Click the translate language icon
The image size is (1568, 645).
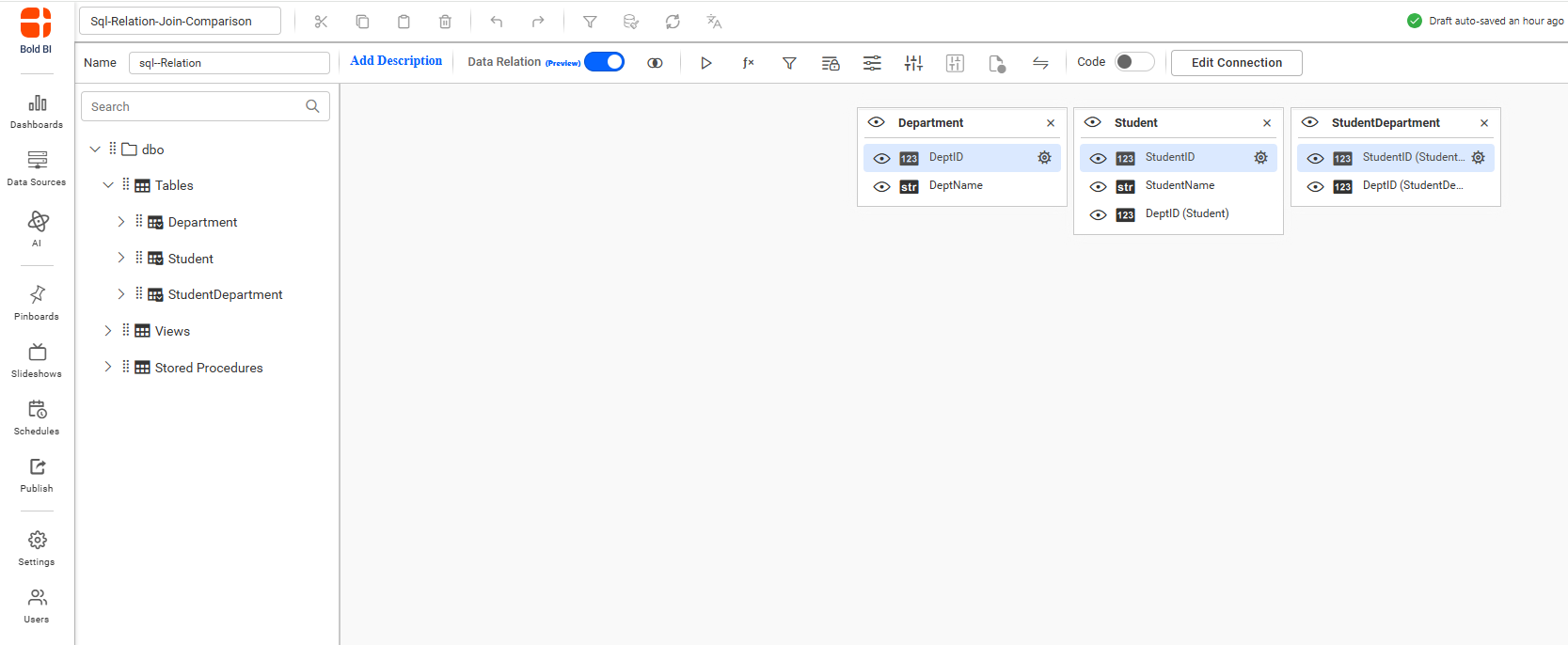[x=714, y=22]
